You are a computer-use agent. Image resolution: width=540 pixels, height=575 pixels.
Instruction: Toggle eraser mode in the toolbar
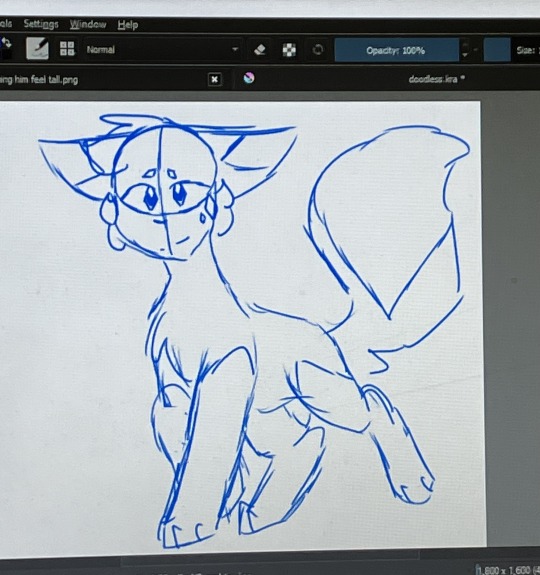coord(260,50)
